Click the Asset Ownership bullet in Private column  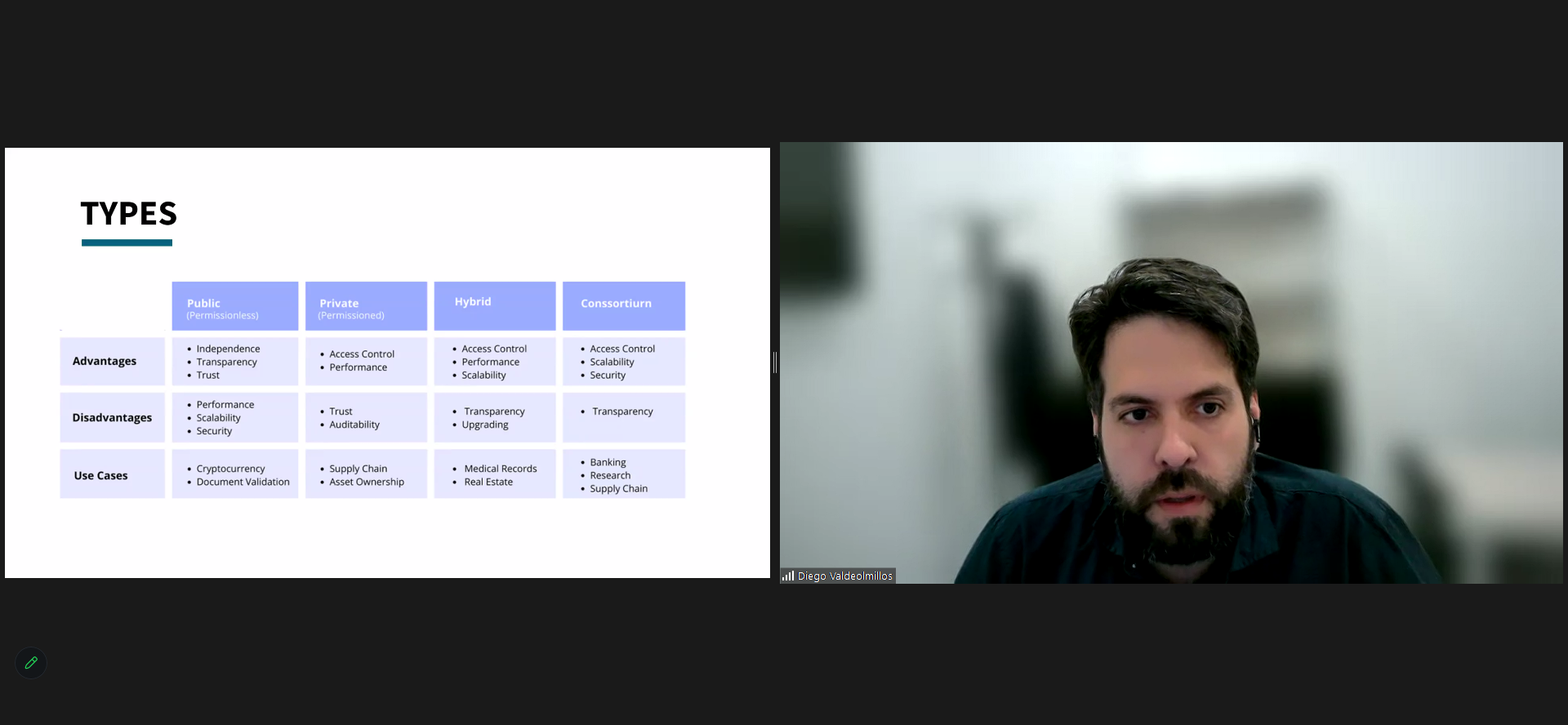click(x=366, y=482)
